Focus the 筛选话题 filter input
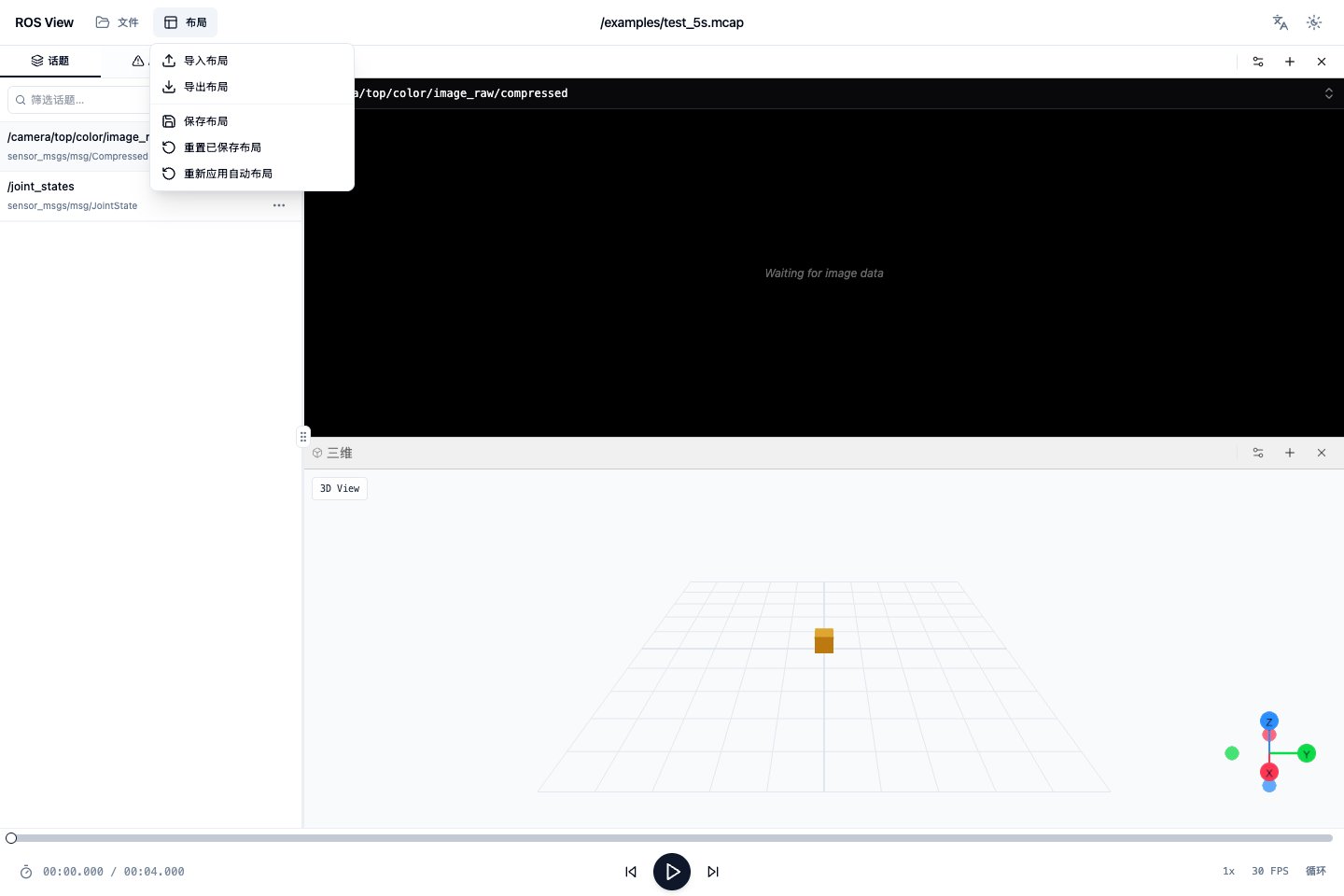 coord(79,100)
